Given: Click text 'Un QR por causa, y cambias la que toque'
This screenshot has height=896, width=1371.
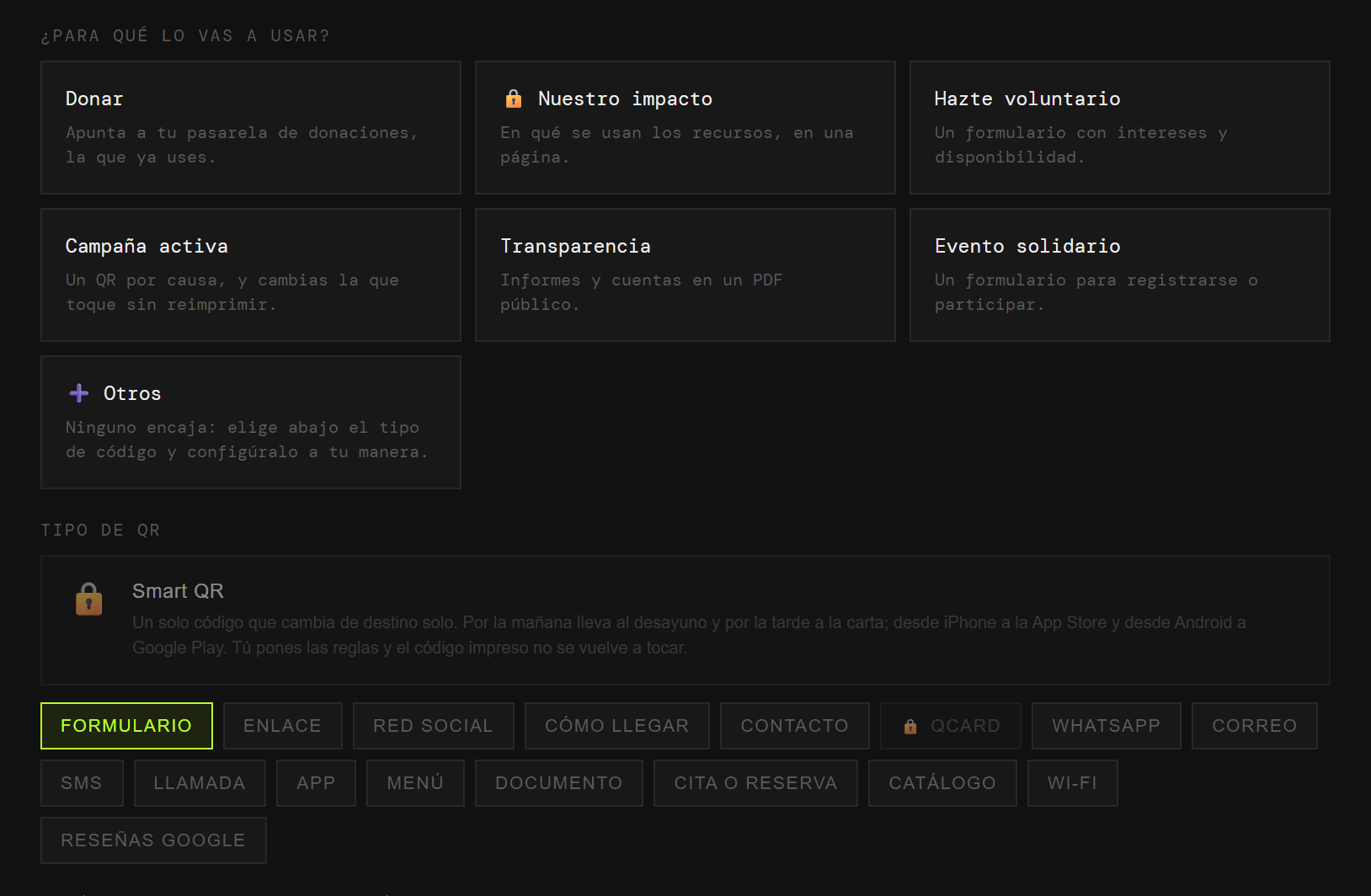Looking at the screenshot, I should [232, 292].
